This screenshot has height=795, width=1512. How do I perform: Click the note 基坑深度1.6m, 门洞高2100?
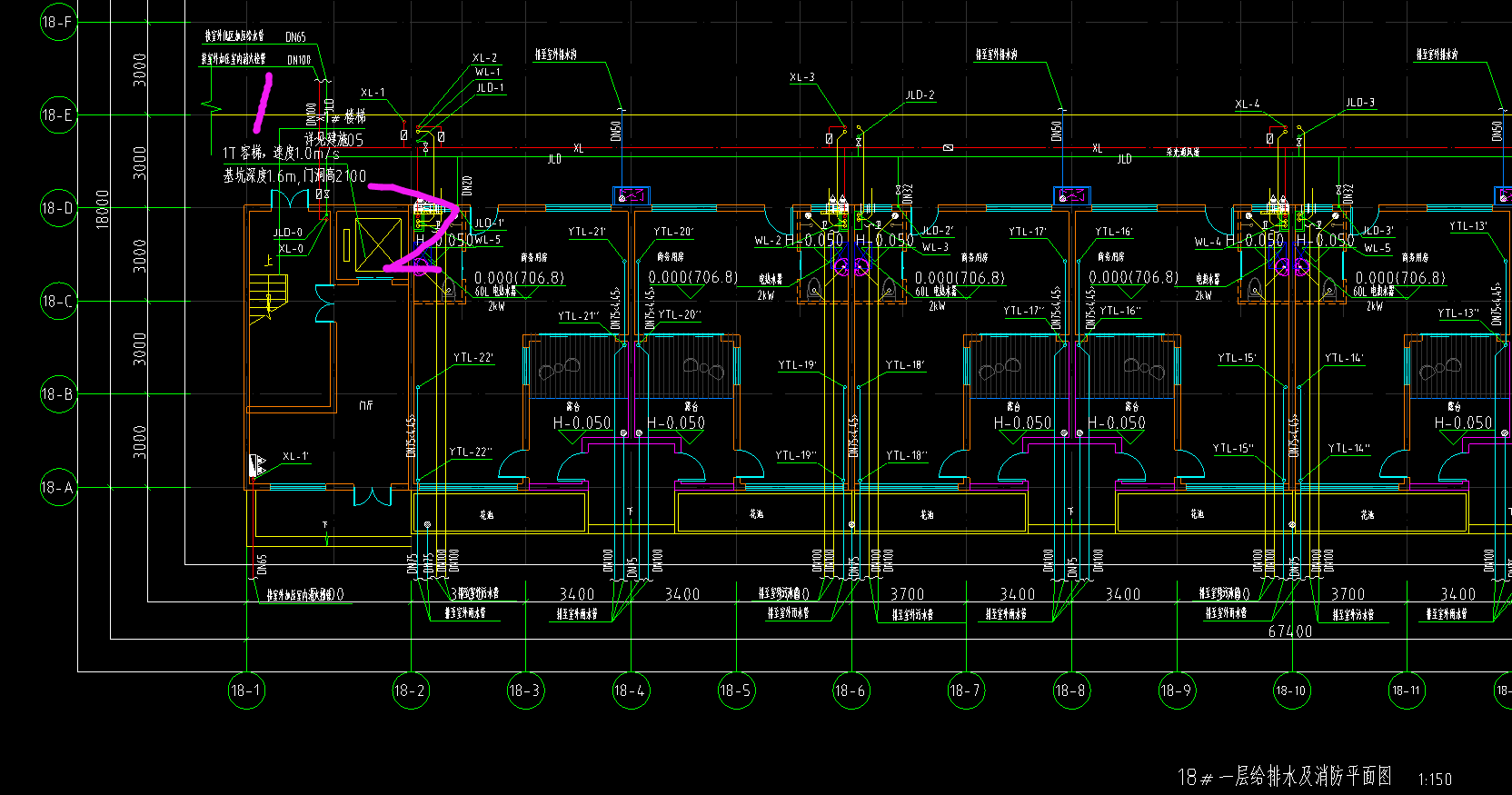pos(295,175)
